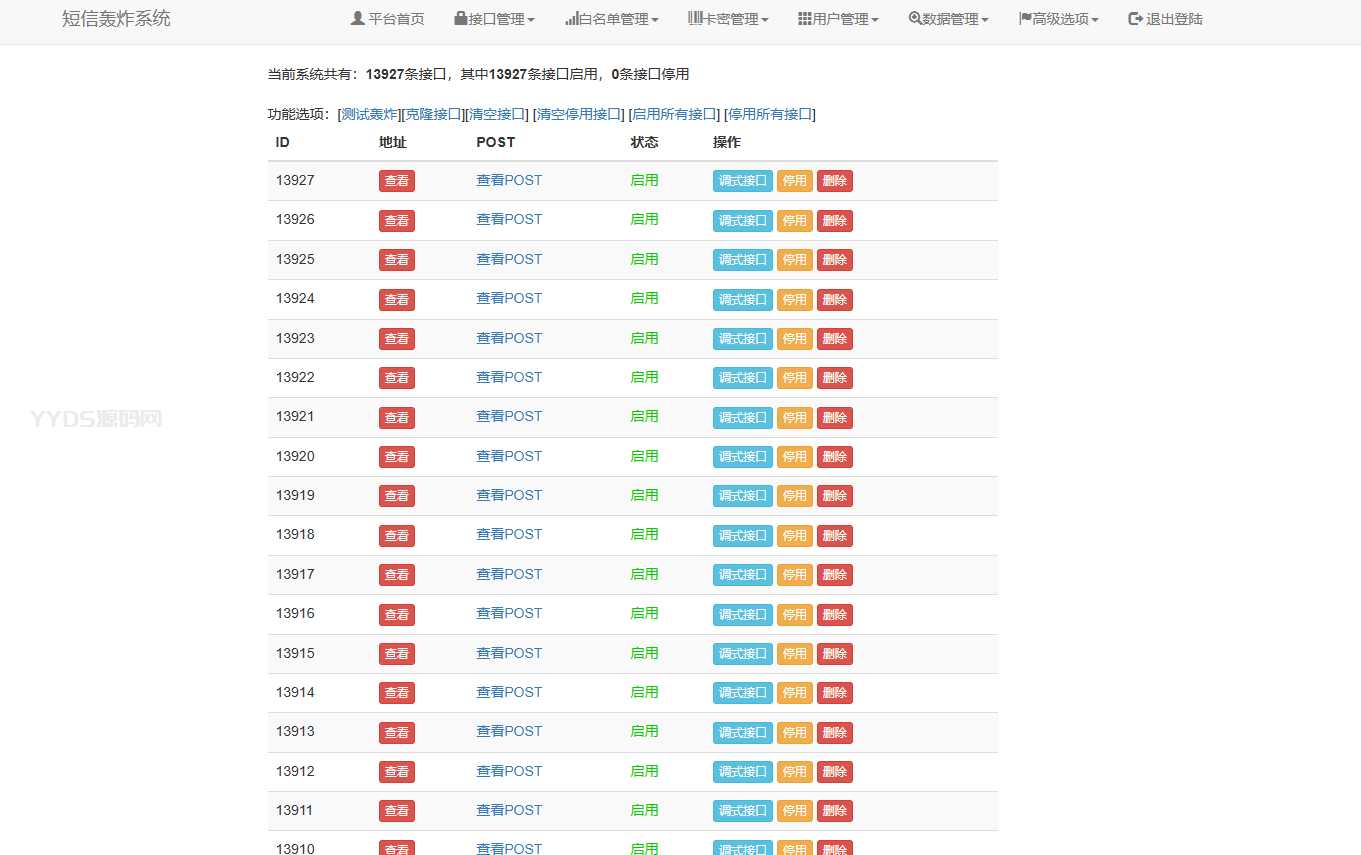
Task: Open the 查看POST link for ID 13916
Action: click(509, 614)
